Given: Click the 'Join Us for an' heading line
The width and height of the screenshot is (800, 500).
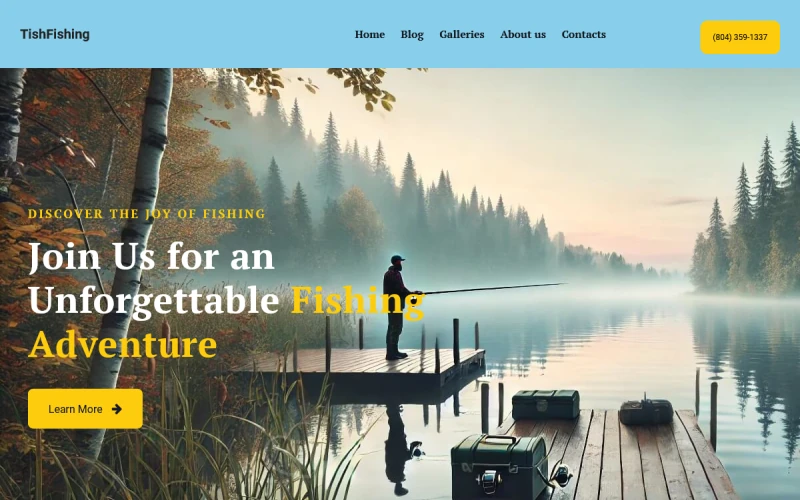Looking at the screenshot, I should (x=152, y=257).
